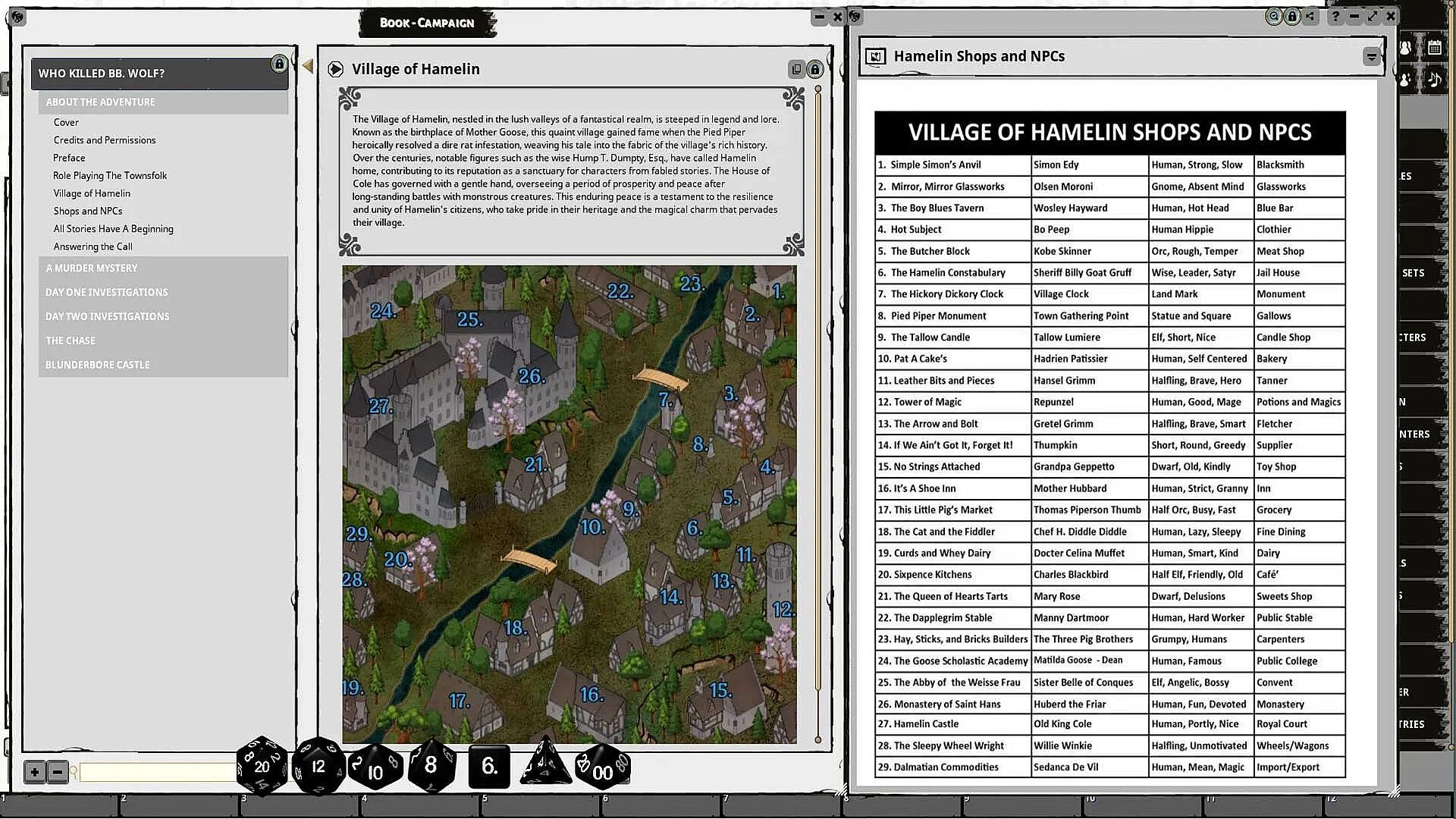
Task: Click the Village of Hamelin page scrollbar
Action: 817,379
